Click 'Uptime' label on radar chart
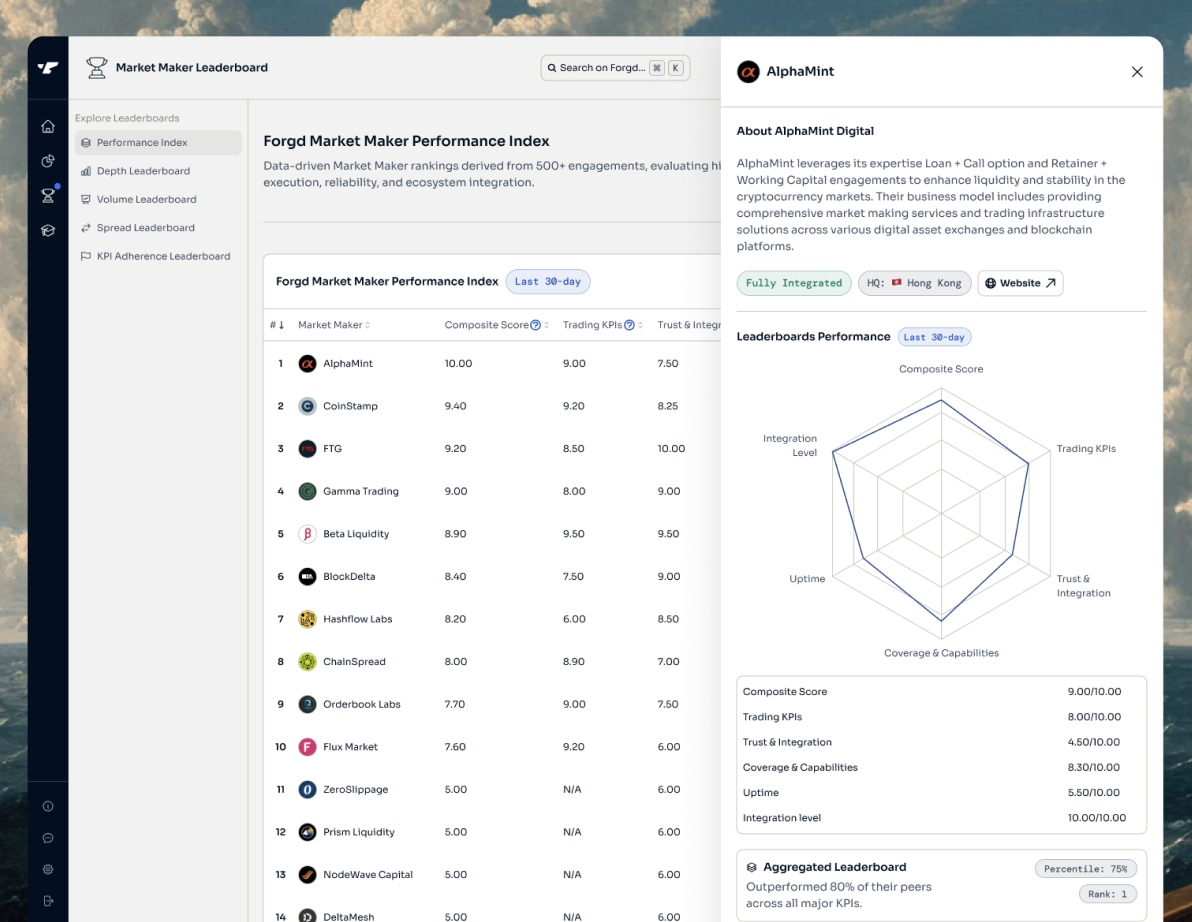The width and height of the screenshot is (1192, 922). [807, 578]
